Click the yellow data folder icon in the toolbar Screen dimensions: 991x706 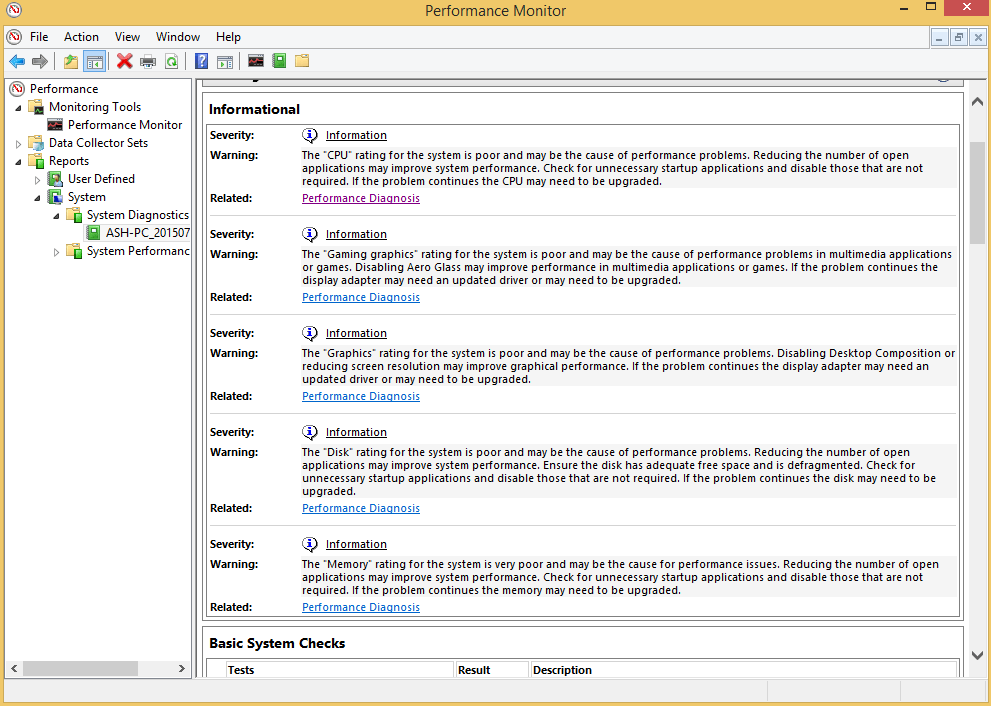pos(302,62)
